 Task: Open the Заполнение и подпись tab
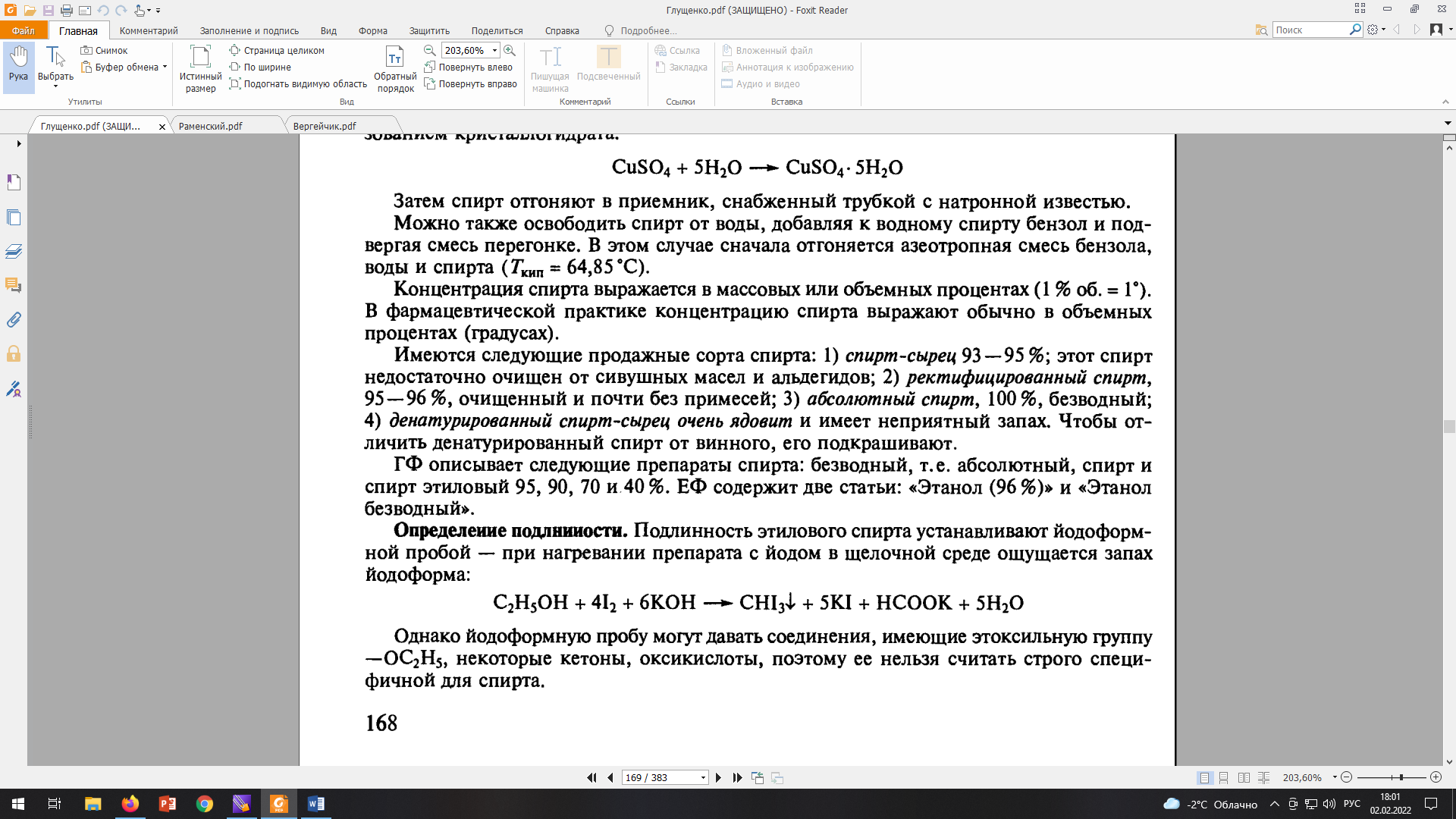click(249, 30)
